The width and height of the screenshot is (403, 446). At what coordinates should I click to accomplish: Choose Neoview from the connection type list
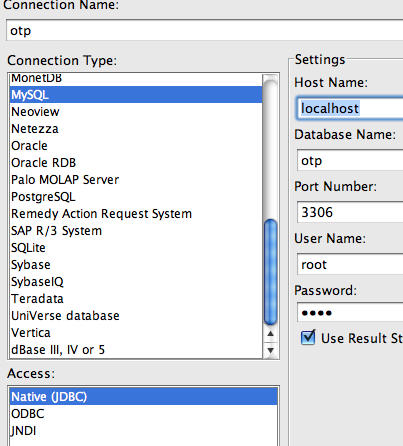tap(136, 112)
